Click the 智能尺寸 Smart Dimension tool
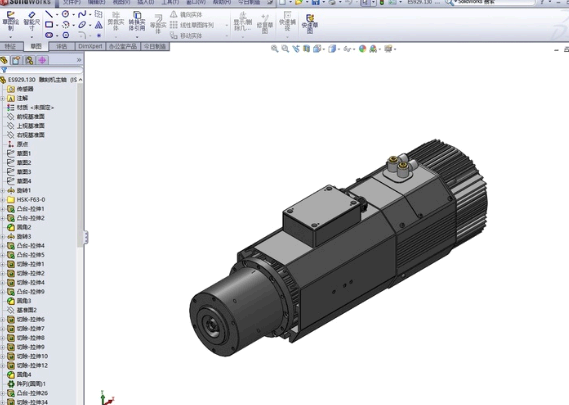Screen dimensions: 569x405 [32, 21]
